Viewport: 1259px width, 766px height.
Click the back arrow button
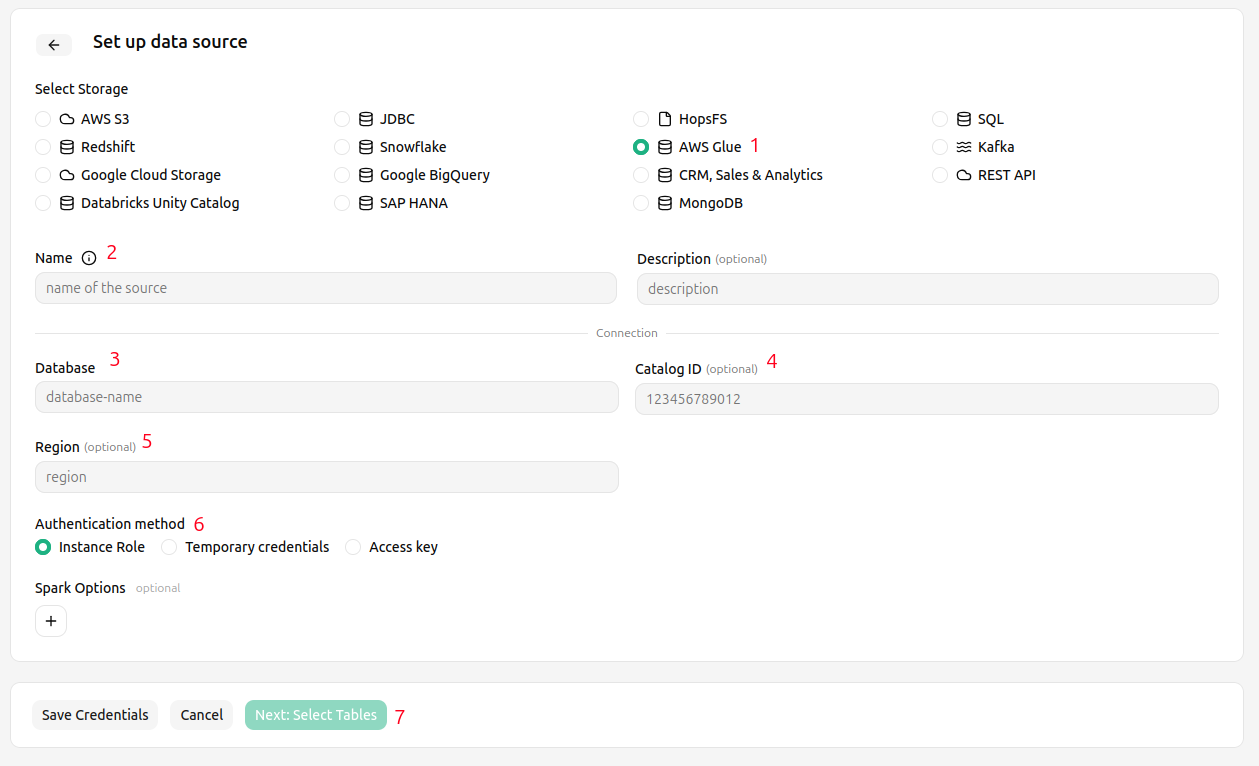[x=54, y=45]
